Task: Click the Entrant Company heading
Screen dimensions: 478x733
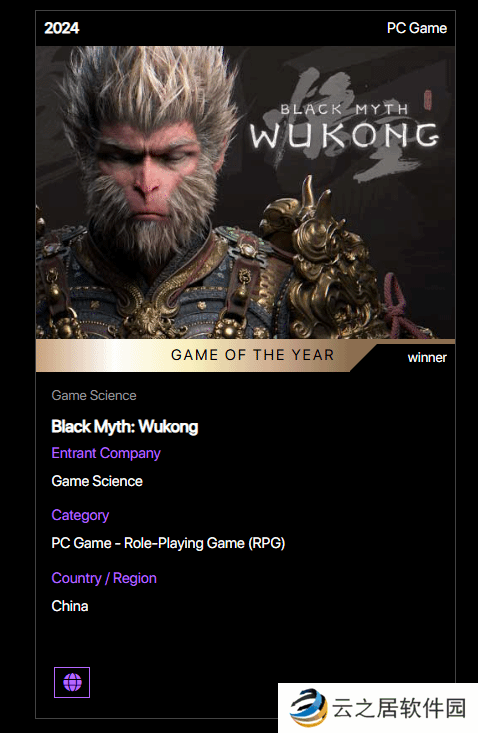Action: 106,453
